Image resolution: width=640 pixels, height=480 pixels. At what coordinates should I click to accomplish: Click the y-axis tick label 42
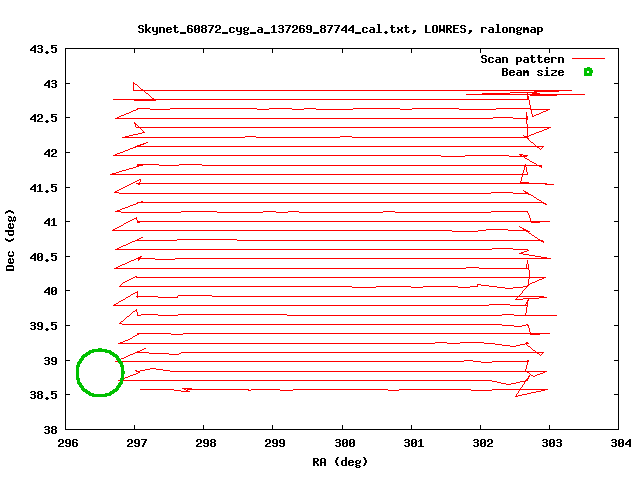point(51,153)
